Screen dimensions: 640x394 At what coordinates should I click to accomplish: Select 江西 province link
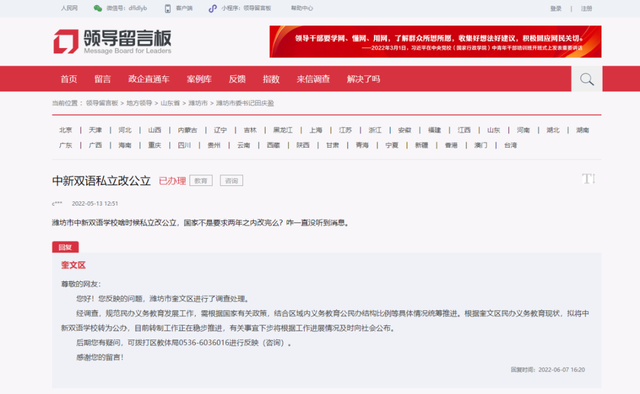[x=464, y=130]
